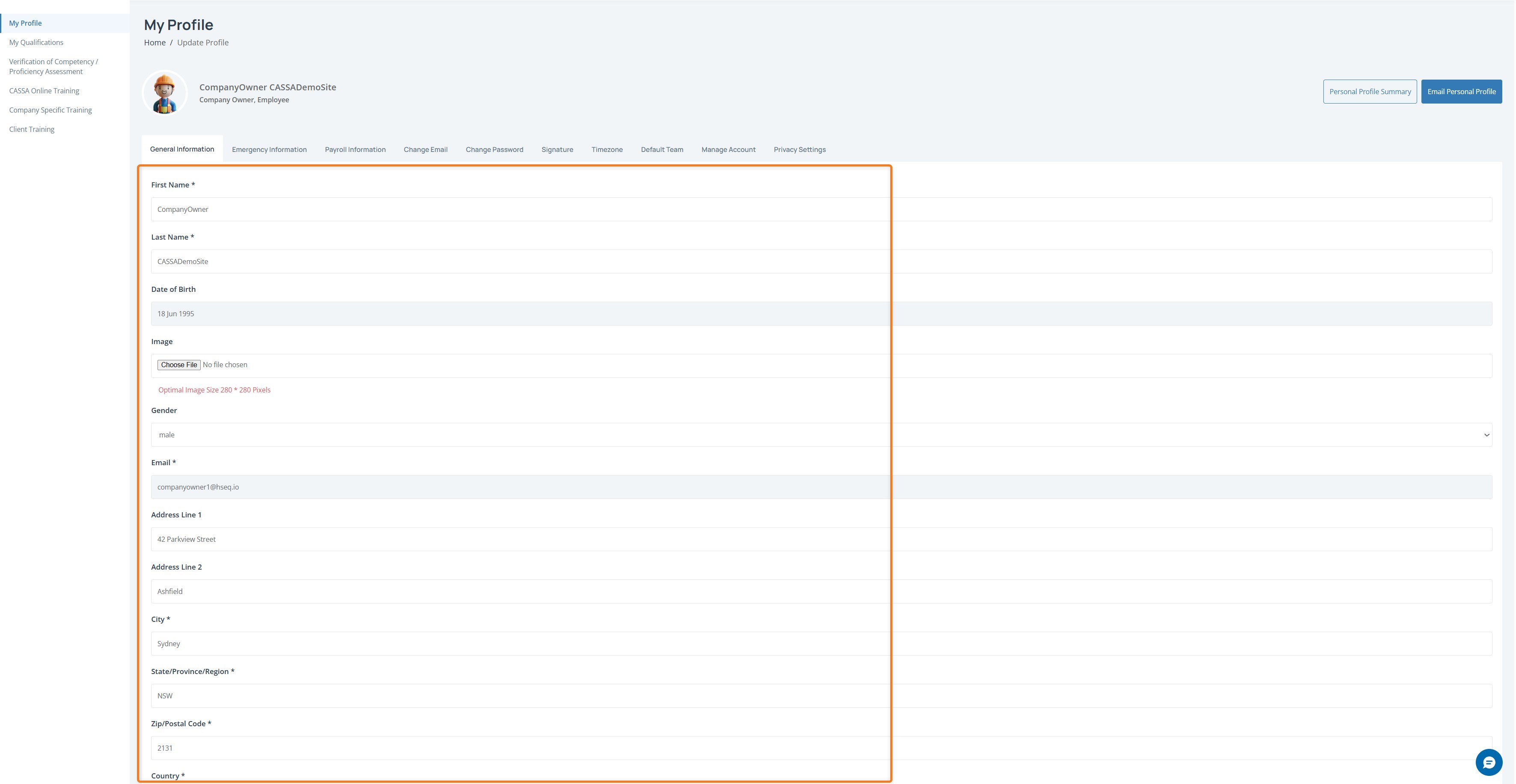
Task: Click the Zip/Postal Code field
Action: pos(821,748)
